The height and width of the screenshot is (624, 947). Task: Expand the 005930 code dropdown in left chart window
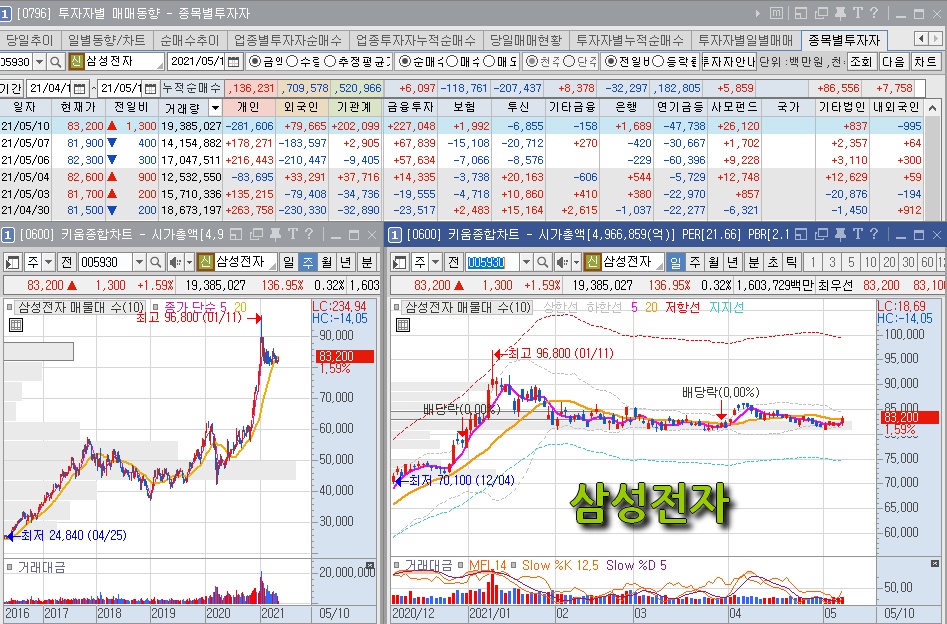click(x=139, y=262)
